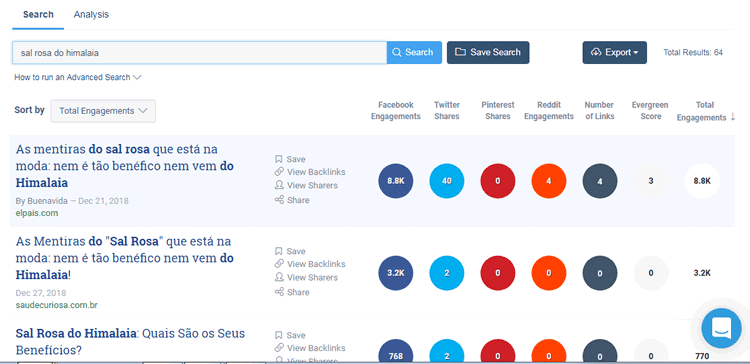Open the Total Engagements sort dropdown
This screenshot has height=364, width=750.
(103, 111)
